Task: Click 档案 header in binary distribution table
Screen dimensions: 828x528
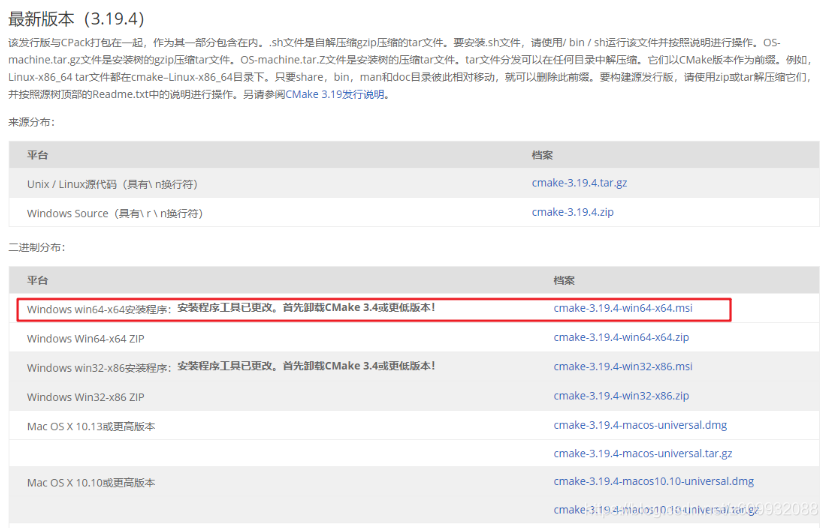Action: [564, 280]
